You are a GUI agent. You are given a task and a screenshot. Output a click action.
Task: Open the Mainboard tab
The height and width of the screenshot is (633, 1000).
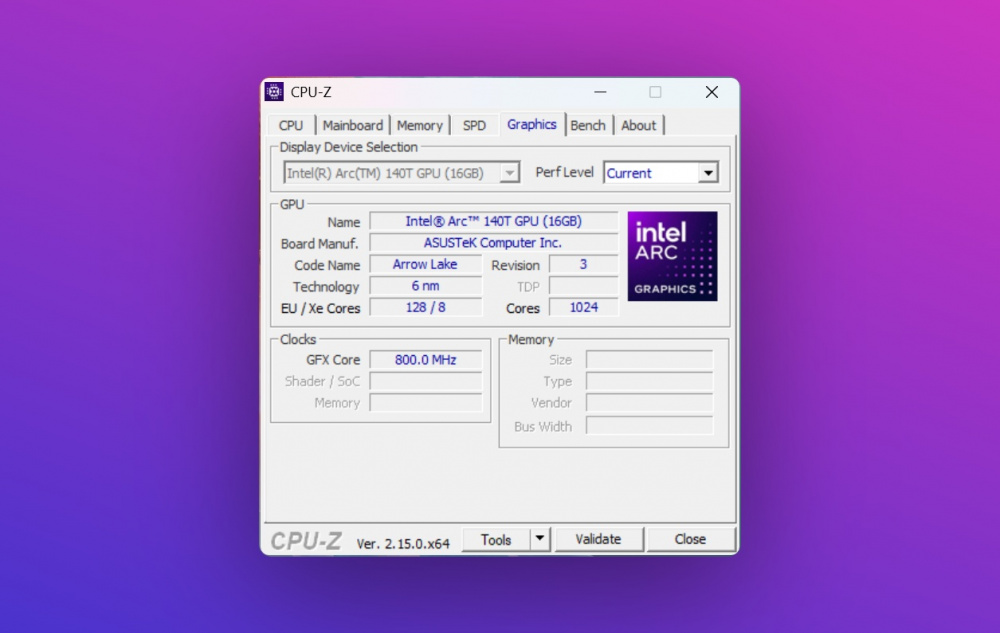[353, 126]
